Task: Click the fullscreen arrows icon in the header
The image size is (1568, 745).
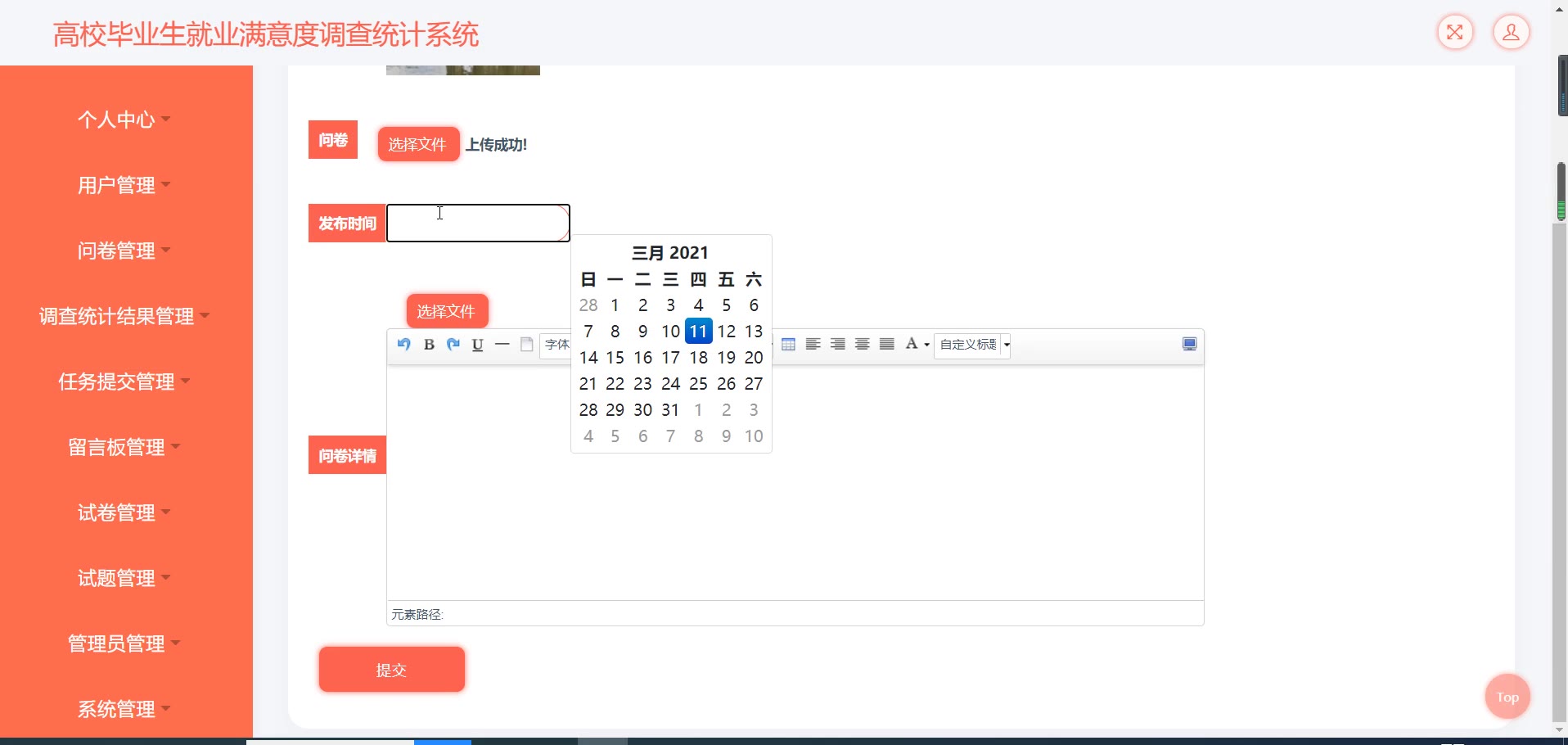Action: tap(1455, 33)
